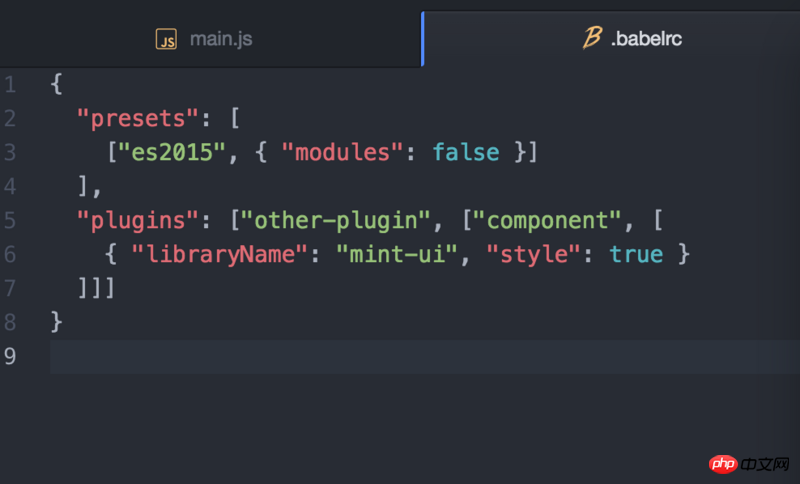Viewport: 800px width, 484px height.
Task: Click the Babel icon on .babelrc tab
Action: (x=592, y=38)
